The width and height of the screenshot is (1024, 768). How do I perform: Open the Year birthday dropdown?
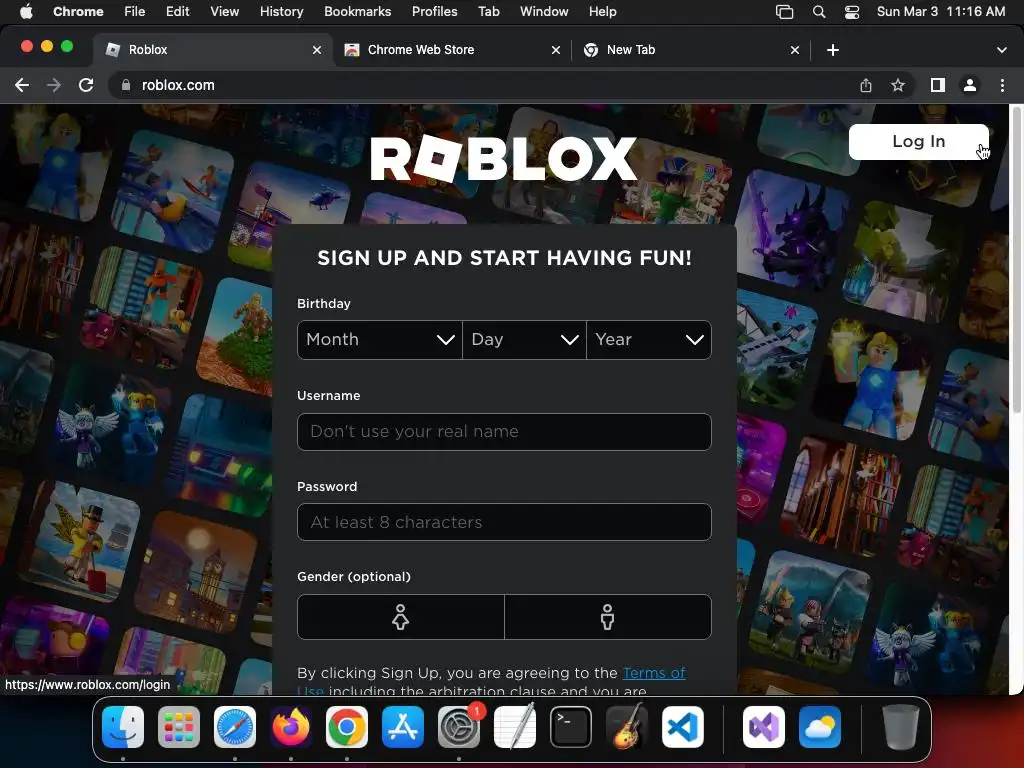click(x=649, y=340)
